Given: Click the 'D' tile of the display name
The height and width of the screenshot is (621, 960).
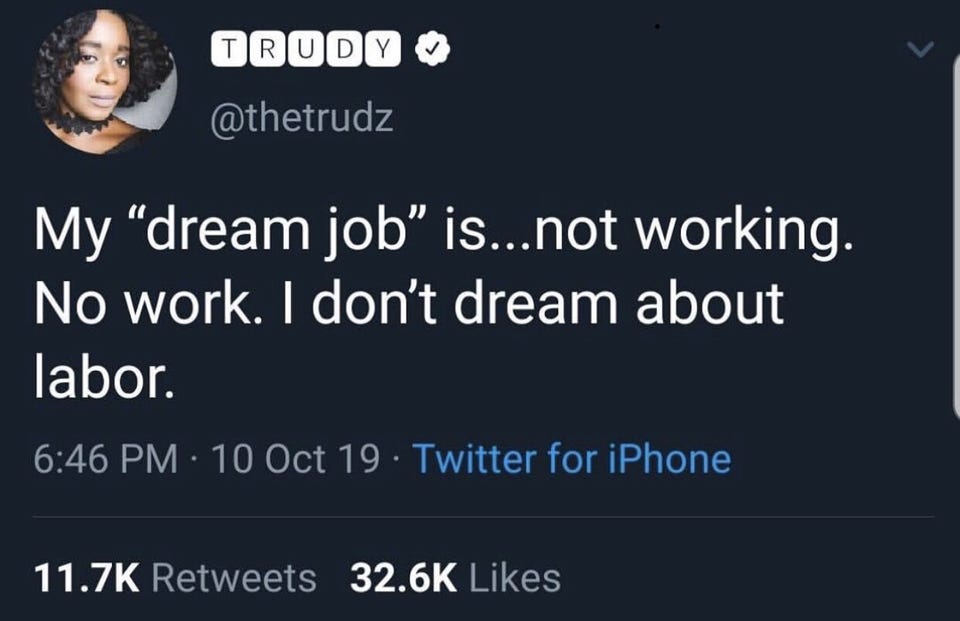Looking at the screenshot, I should click(342, 47).
